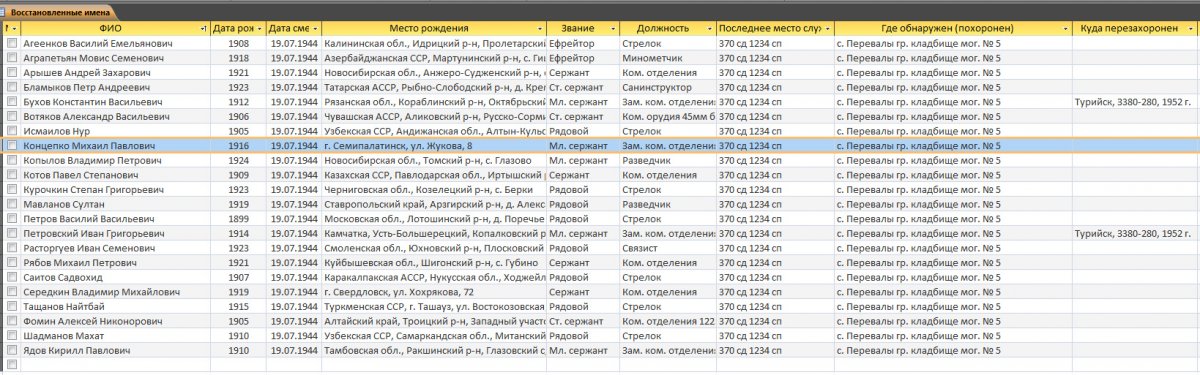Click the Связист position cell
Image resolution: width=1200 pixels, height=375 pixels.
(x=667, y=247)
